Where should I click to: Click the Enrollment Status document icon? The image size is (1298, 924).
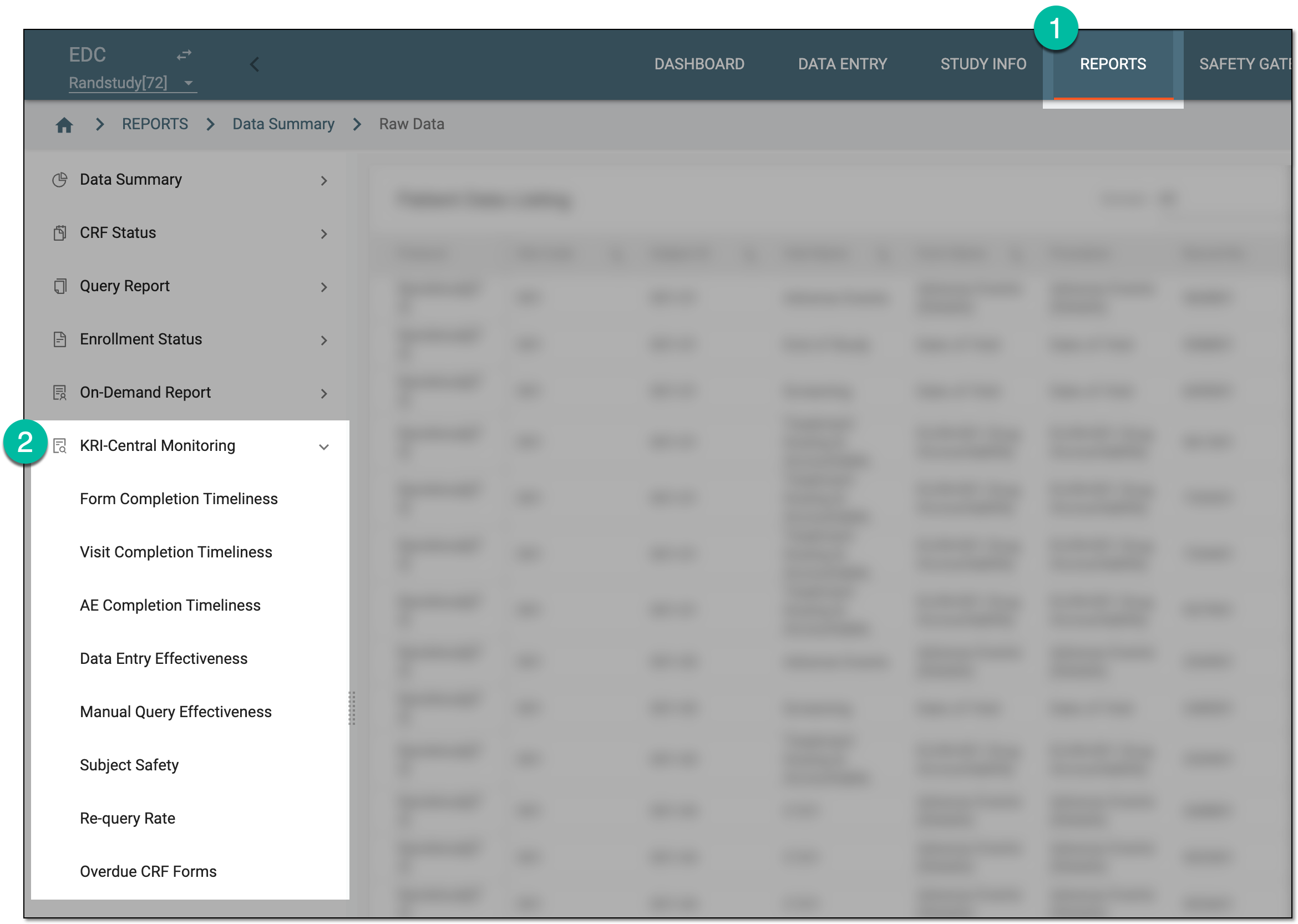click(x=60, y=339)
